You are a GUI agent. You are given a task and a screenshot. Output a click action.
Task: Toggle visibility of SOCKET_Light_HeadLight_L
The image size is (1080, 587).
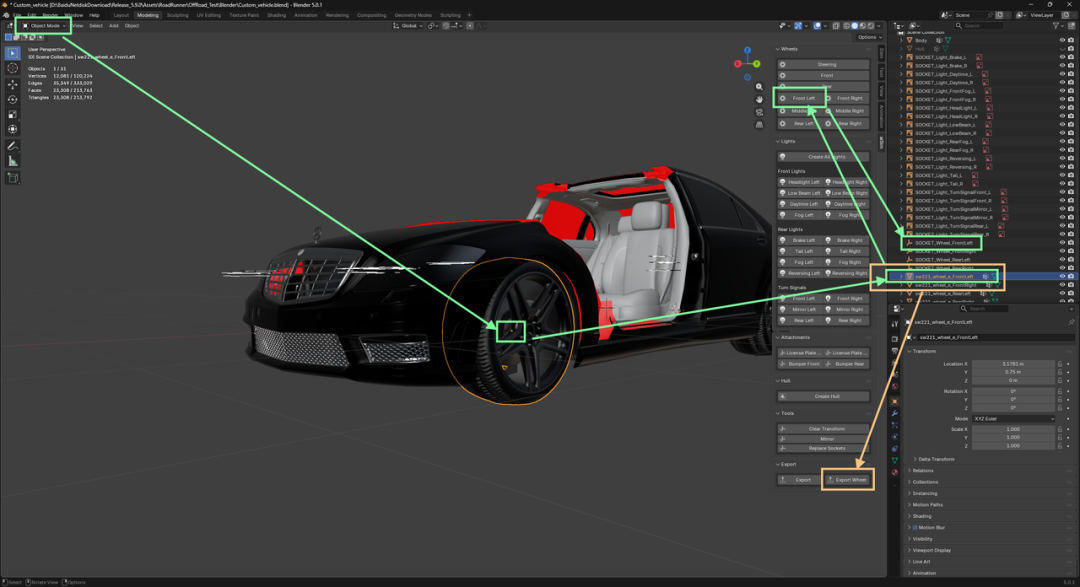click(x=1062, y=108)
